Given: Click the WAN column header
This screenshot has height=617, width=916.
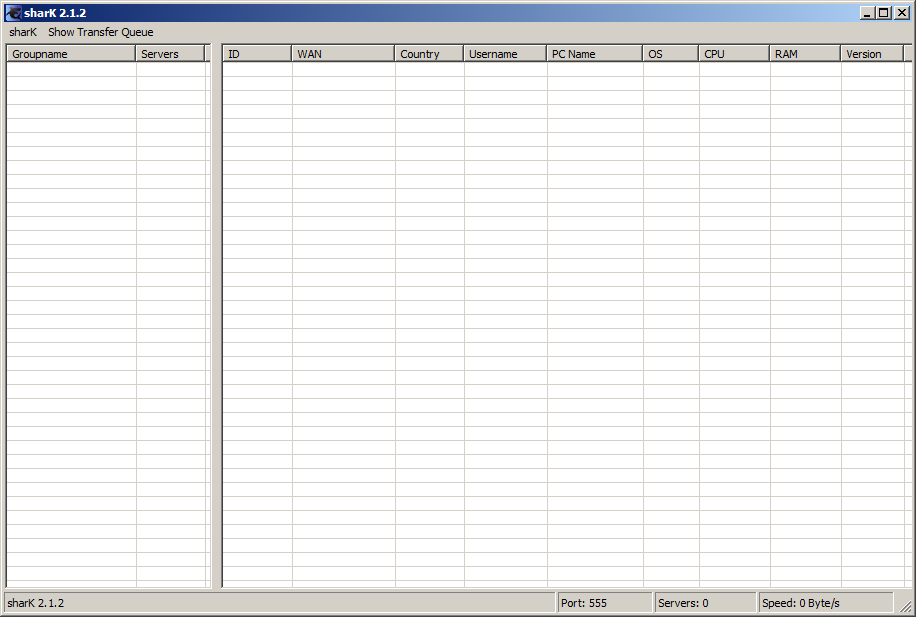Looking at the screenshot, I should 343,54.
